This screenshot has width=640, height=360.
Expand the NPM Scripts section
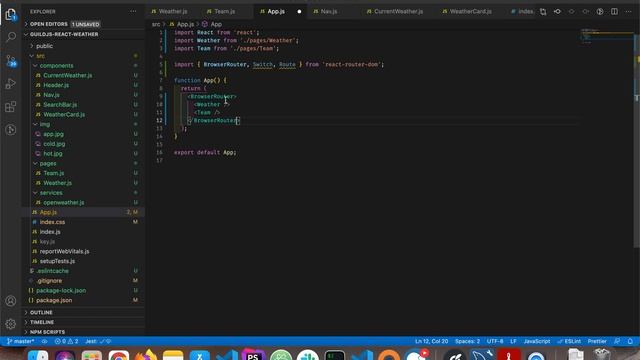tap(83, 332)
